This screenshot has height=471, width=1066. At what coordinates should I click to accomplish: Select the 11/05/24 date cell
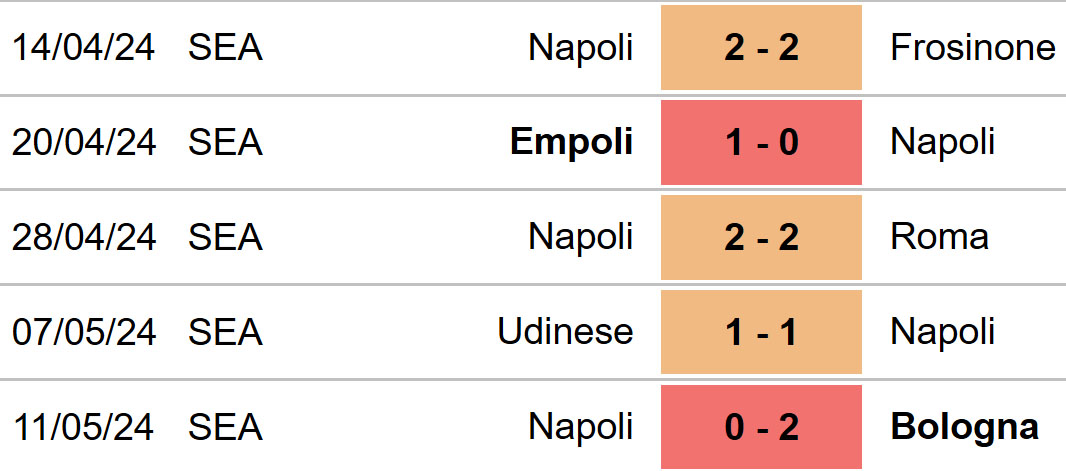pos(83,428)
